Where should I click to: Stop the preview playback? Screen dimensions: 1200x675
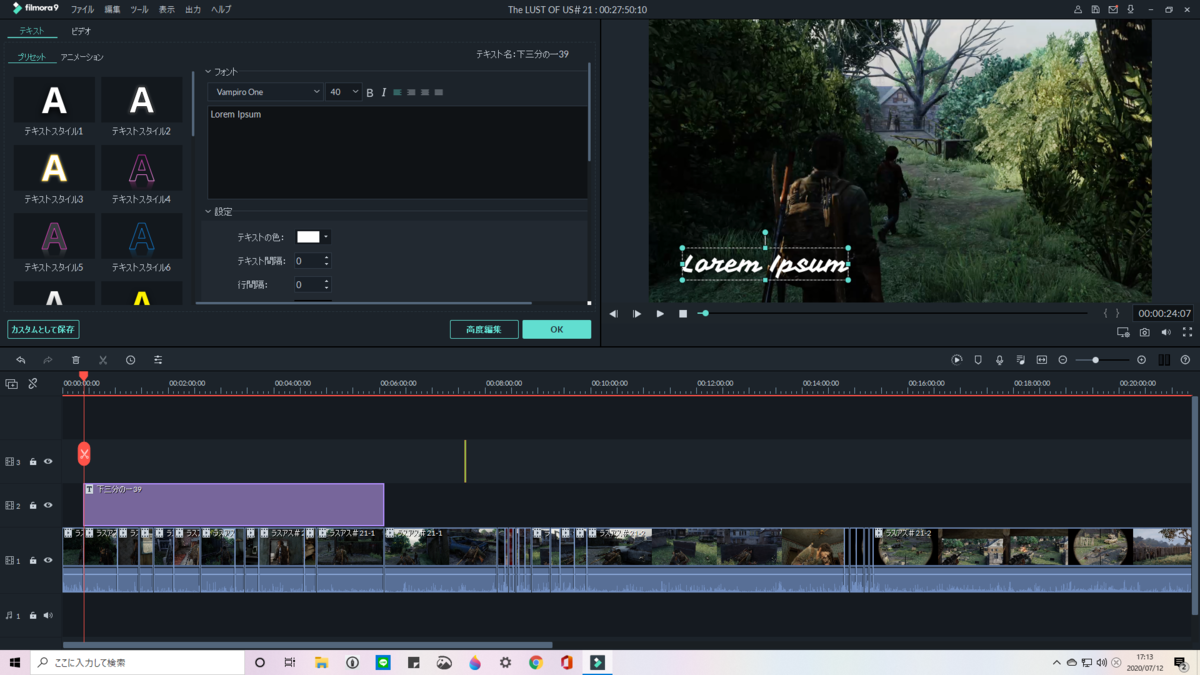[683, 314]
